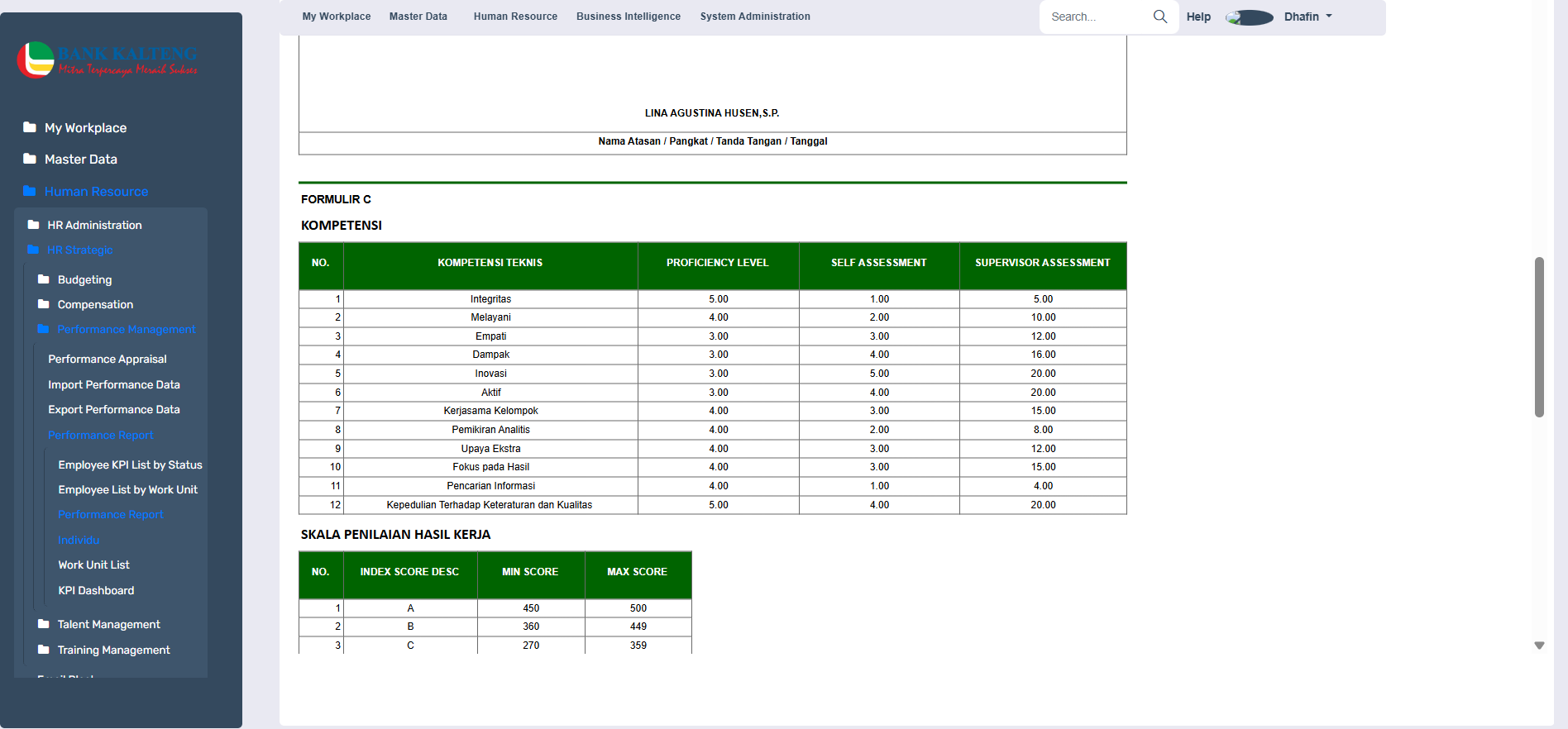Click the page vertical scrollbar thumb
Screen dimensions: 1568x729
coord(1539,337)
